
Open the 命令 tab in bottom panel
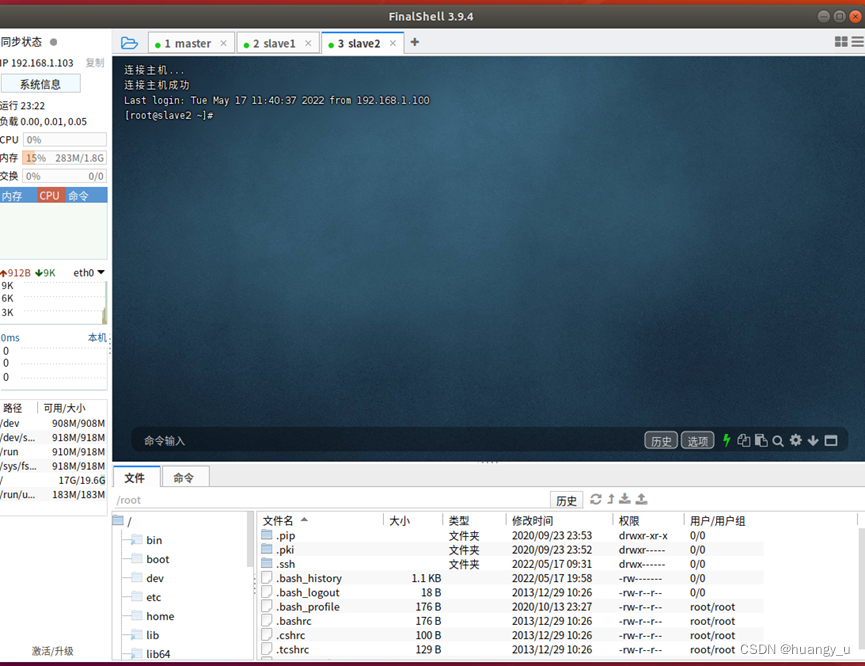(185, 477)
